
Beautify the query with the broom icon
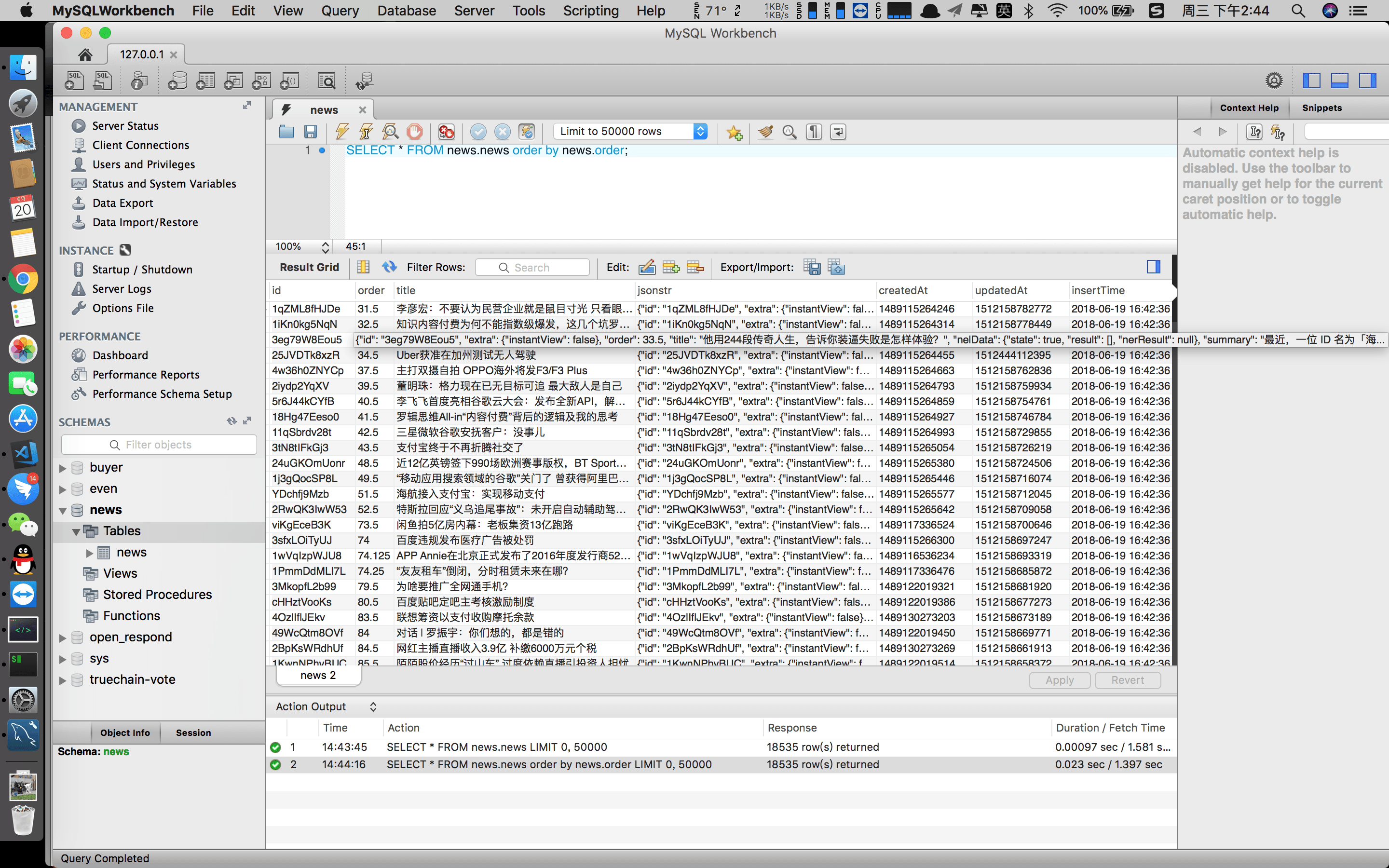[765, 132]
